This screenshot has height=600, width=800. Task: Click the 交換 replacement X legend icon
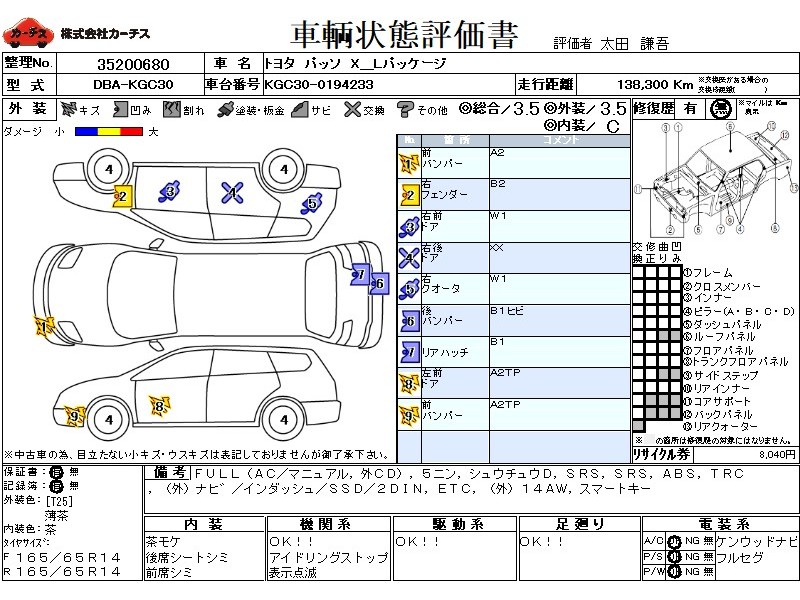352,109
